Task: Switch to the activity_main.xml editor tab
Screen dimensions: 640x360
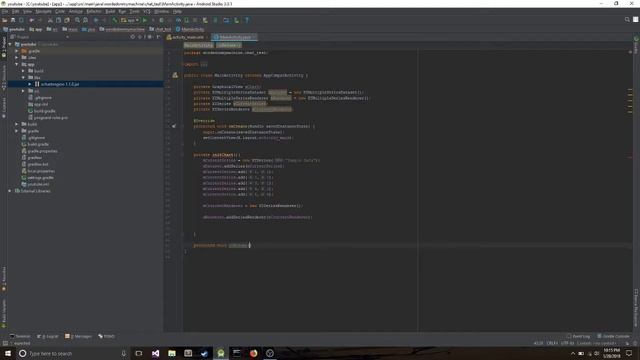Action: coord(186,37)
